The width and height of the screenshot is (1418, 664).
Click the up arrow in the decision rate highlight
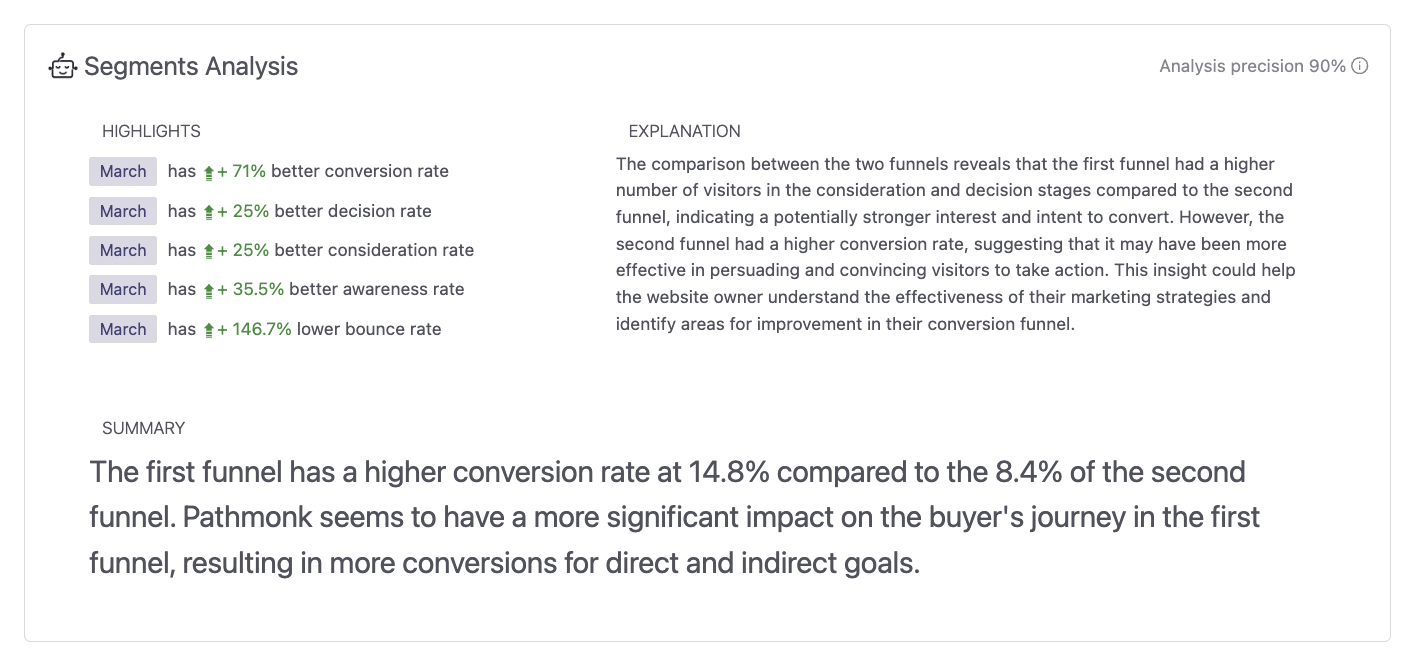[207, 211]
